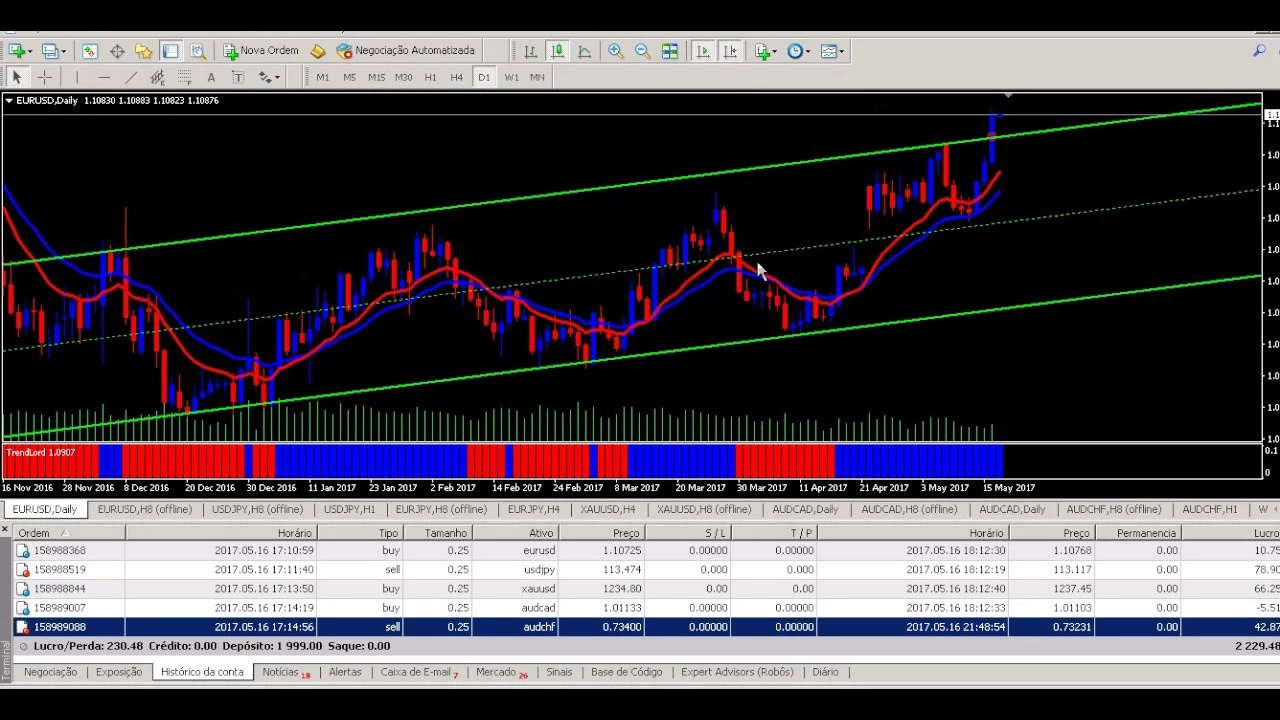Select the usdjpy order row 158988519

647,569
